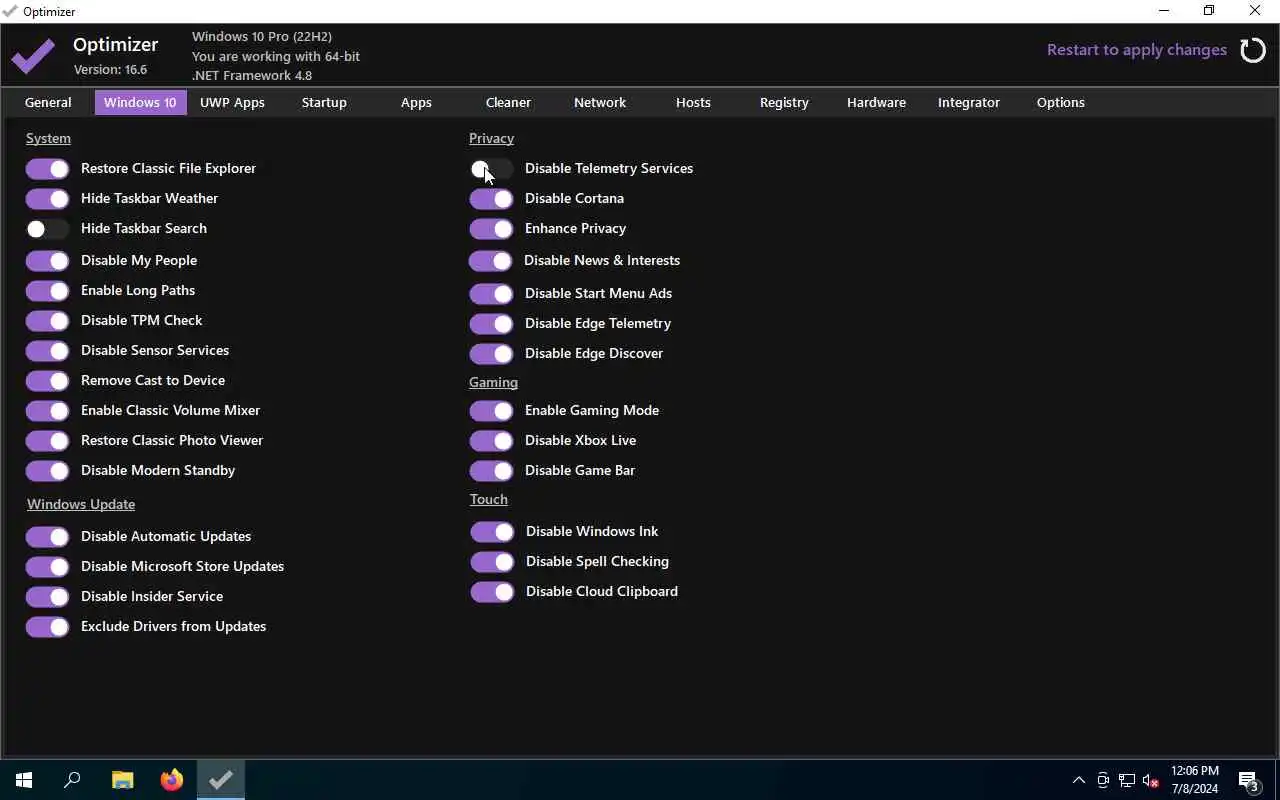
Task: Open Hardware tab
Action: point(876,102)
